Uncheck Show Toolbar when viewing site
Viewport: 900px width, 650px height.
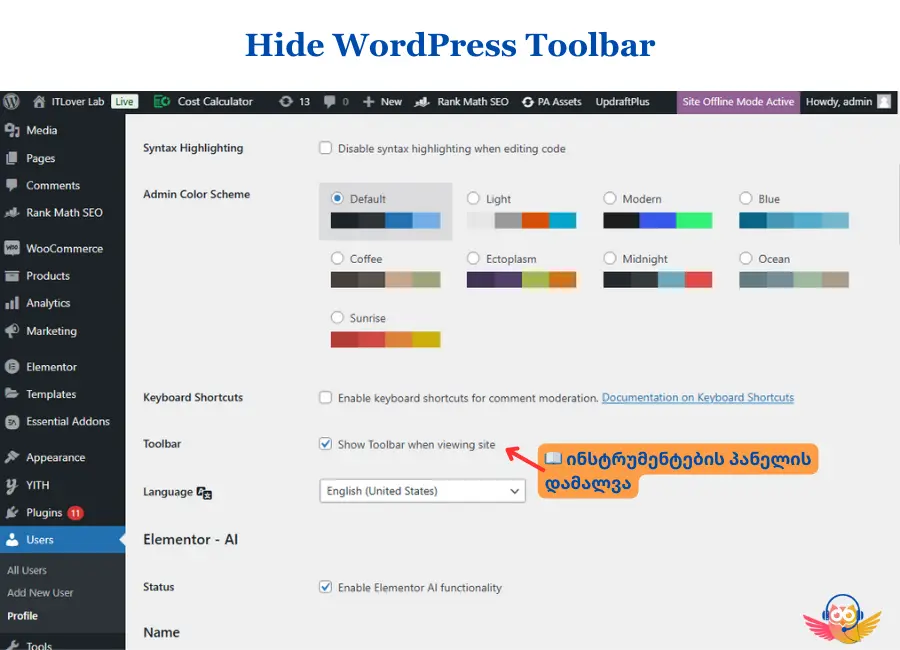click(325, 444)
